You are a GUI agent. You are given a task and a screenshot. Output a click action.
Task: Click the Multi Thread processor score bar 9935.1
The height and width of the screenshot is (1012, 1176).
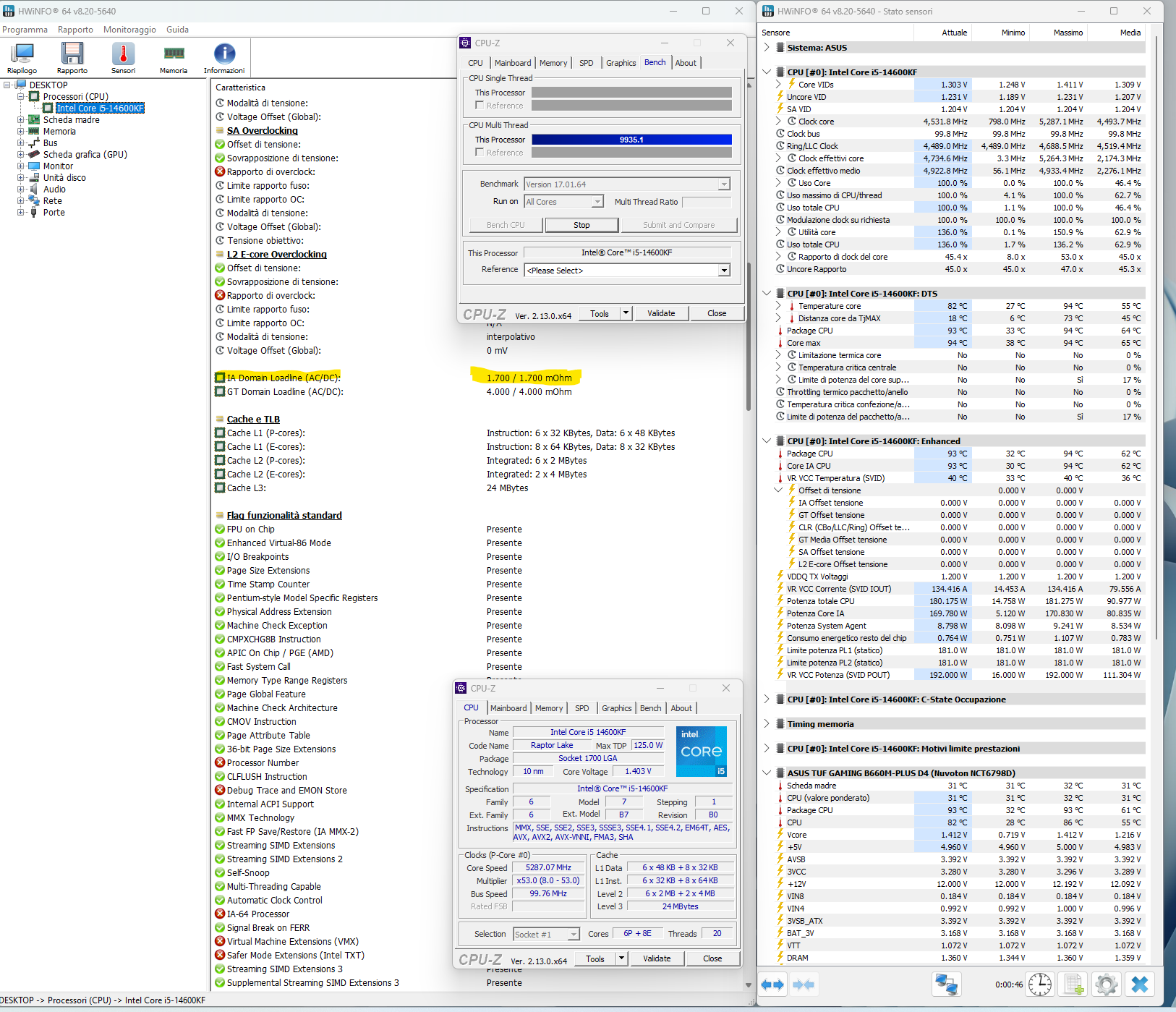click(631, 140)
